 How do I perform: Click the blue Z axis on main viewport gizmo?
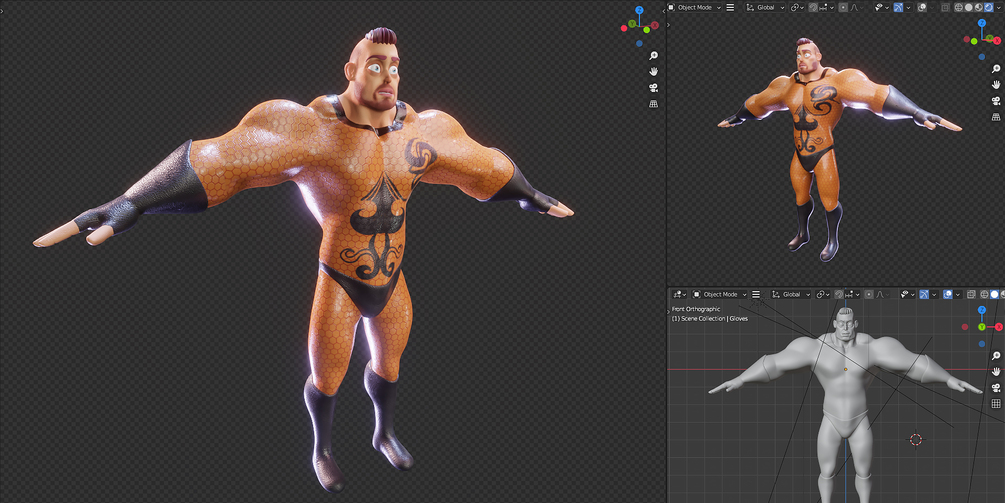click(x=639, y=10)
